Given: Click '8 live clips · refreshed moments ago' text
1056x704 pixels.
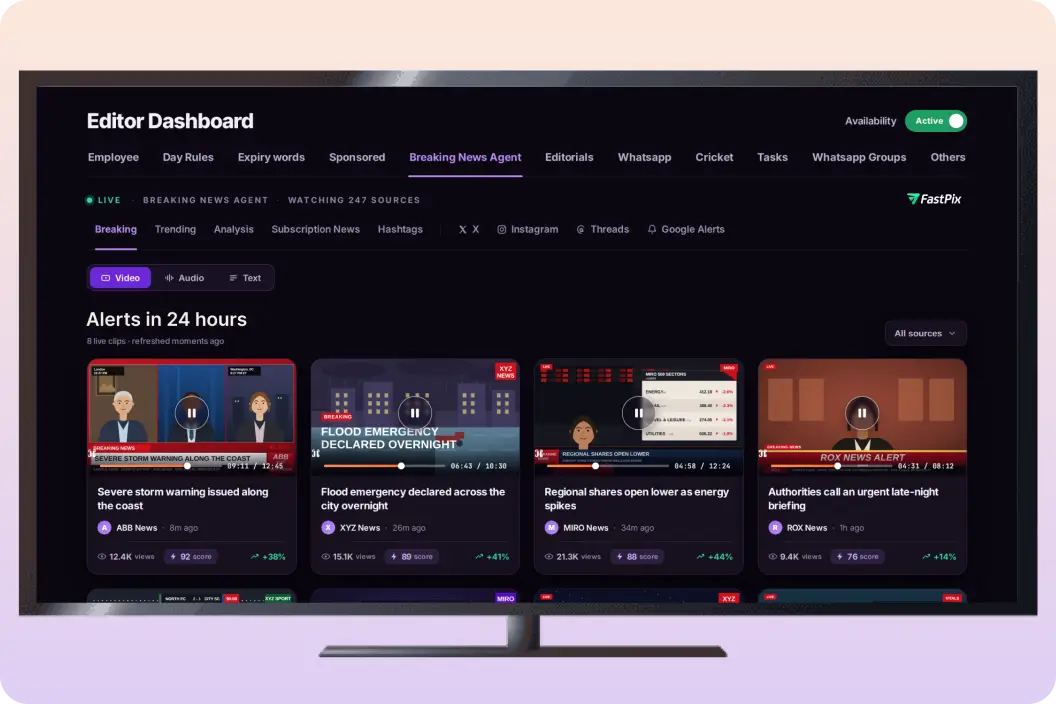Looking at the screenshot, I should pos(155,341).
